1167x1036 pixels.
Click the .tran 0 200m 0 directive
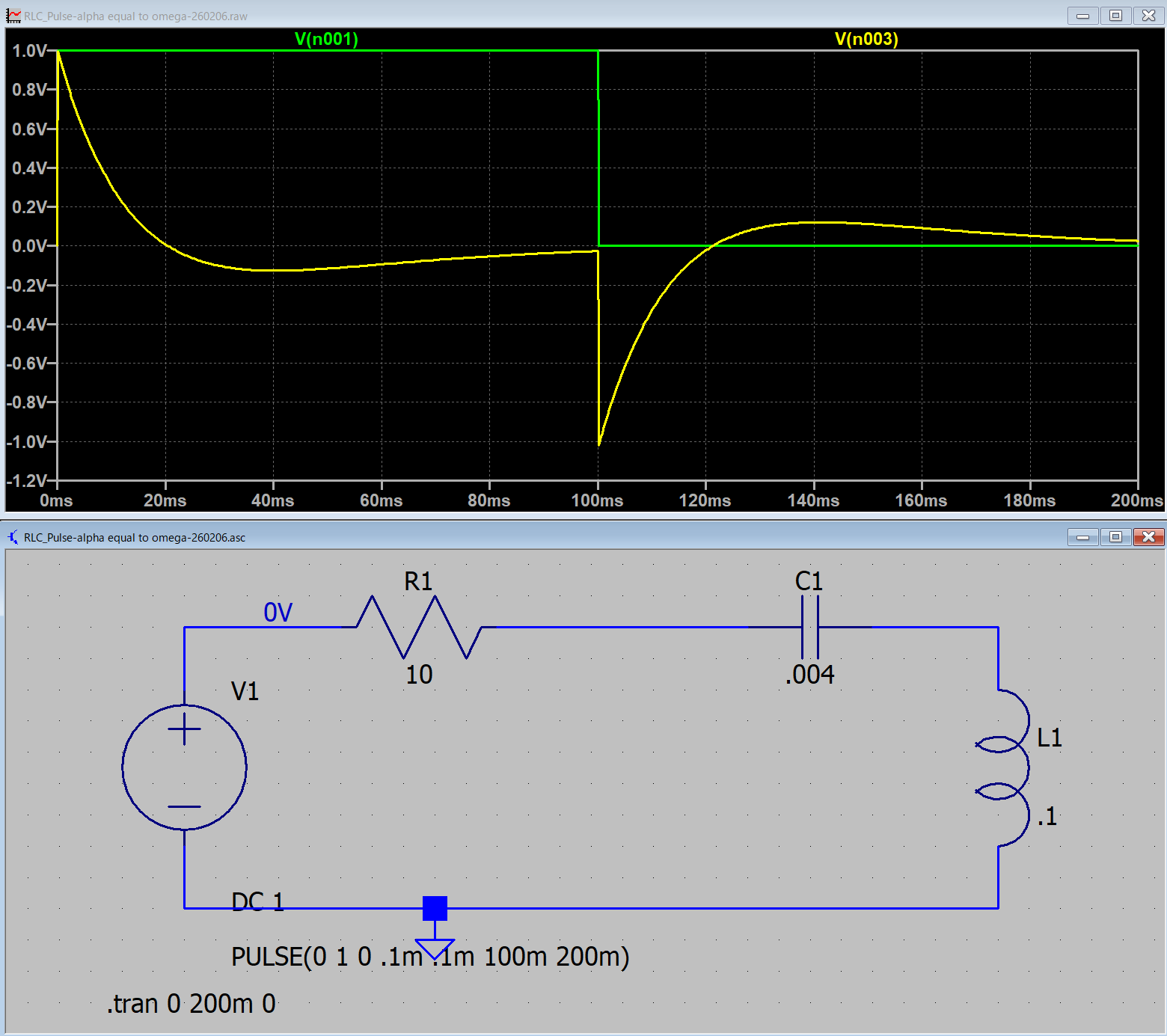tap(191, 1004)
